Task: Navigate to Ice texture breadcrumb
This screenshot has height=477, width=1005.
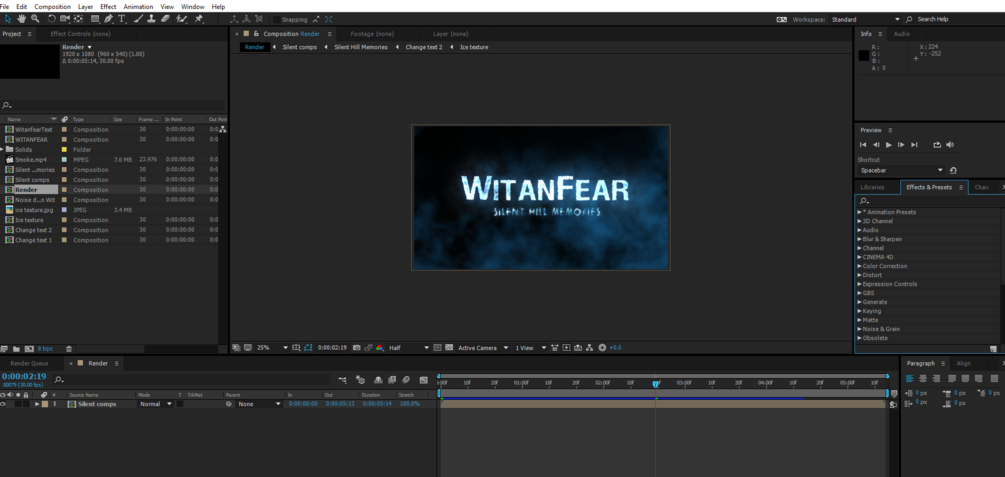Action: coord(474,47)
